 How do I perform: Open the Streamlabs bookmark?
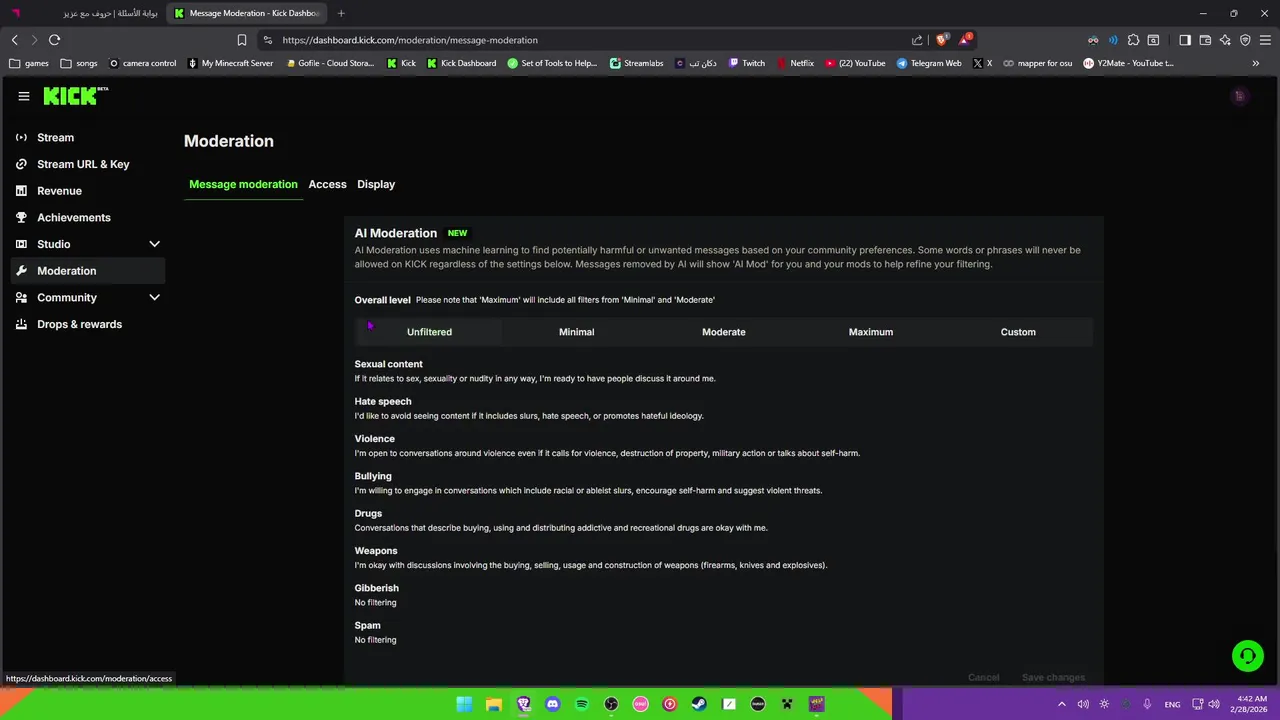point(638,63)
